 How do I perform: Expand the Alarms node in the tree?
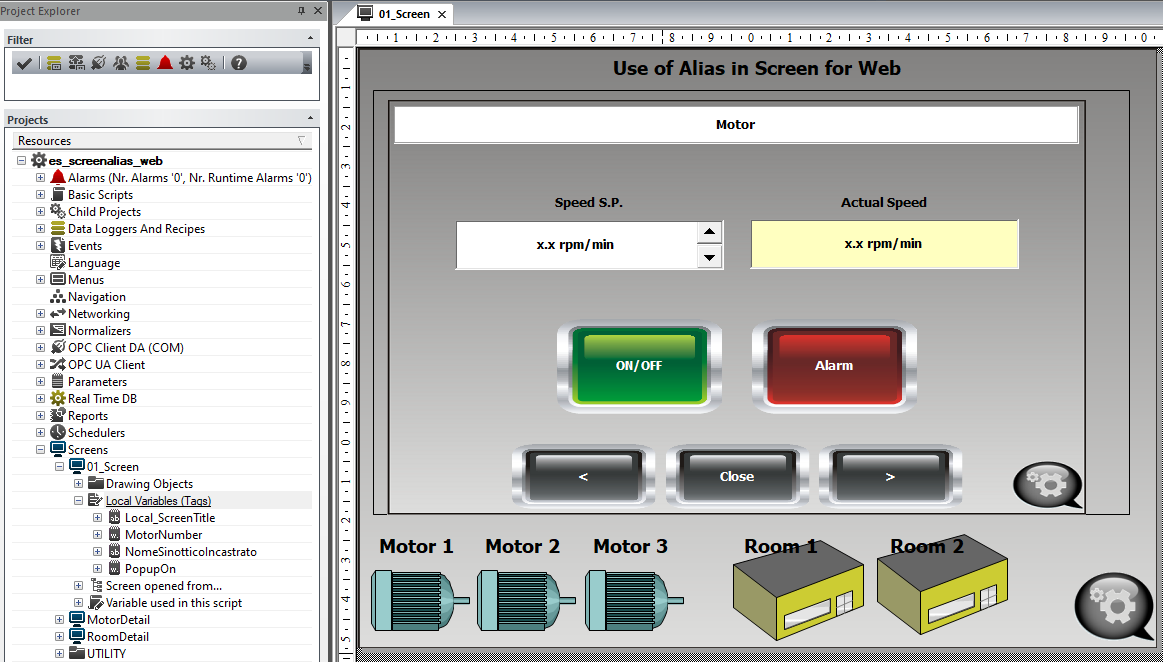(x=40, y=178)
